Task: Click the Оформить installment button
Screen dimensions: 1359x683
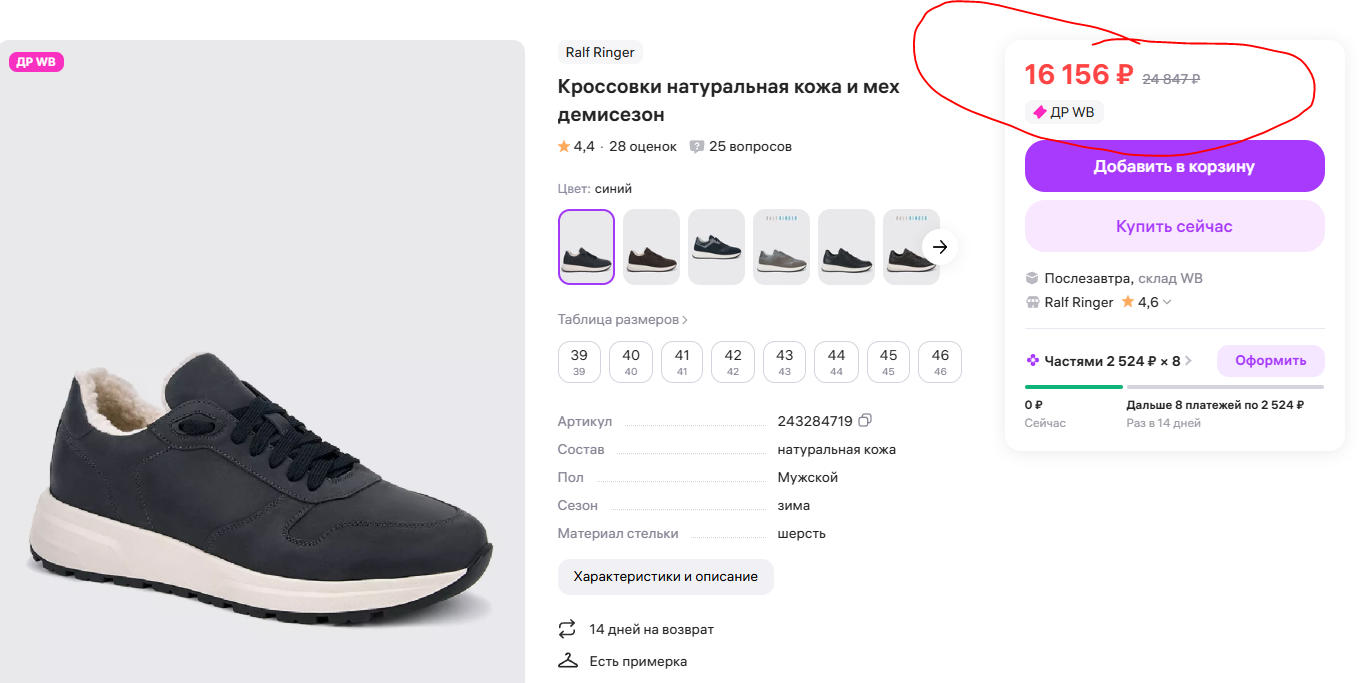Action: tap(1270, 361)
